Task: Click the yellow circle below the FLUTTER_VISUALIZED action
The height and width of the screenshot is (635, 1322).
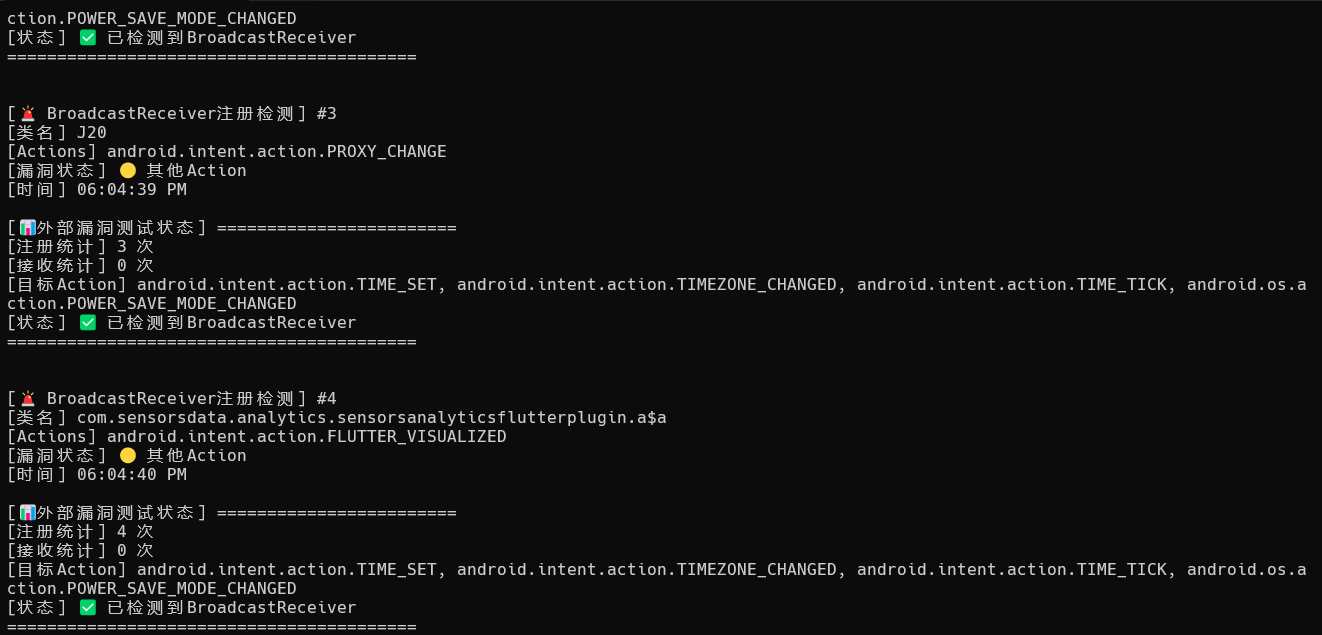Action: 128,455
